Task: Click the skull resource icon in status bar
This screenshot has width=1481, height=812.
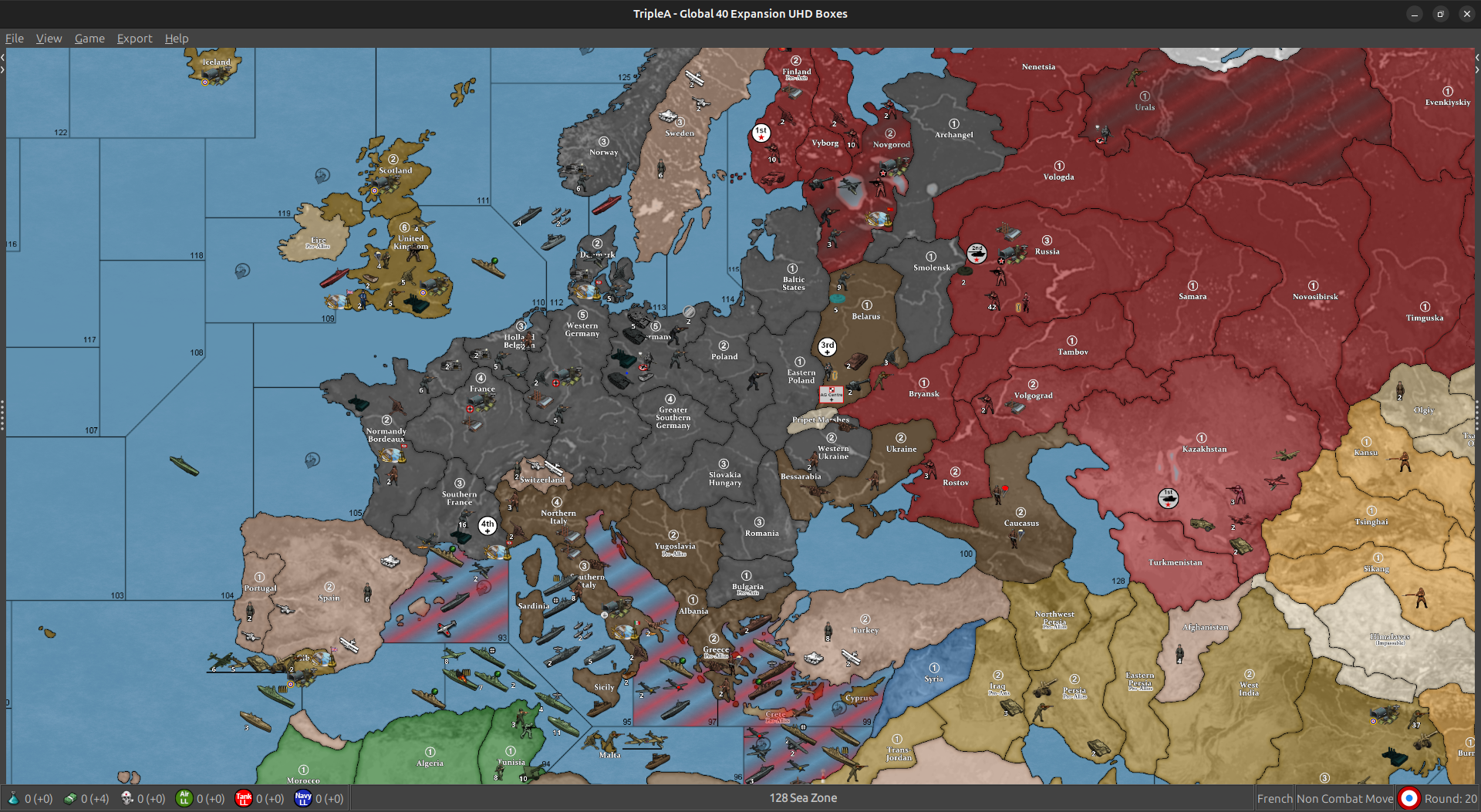Action: click(127, 798)
